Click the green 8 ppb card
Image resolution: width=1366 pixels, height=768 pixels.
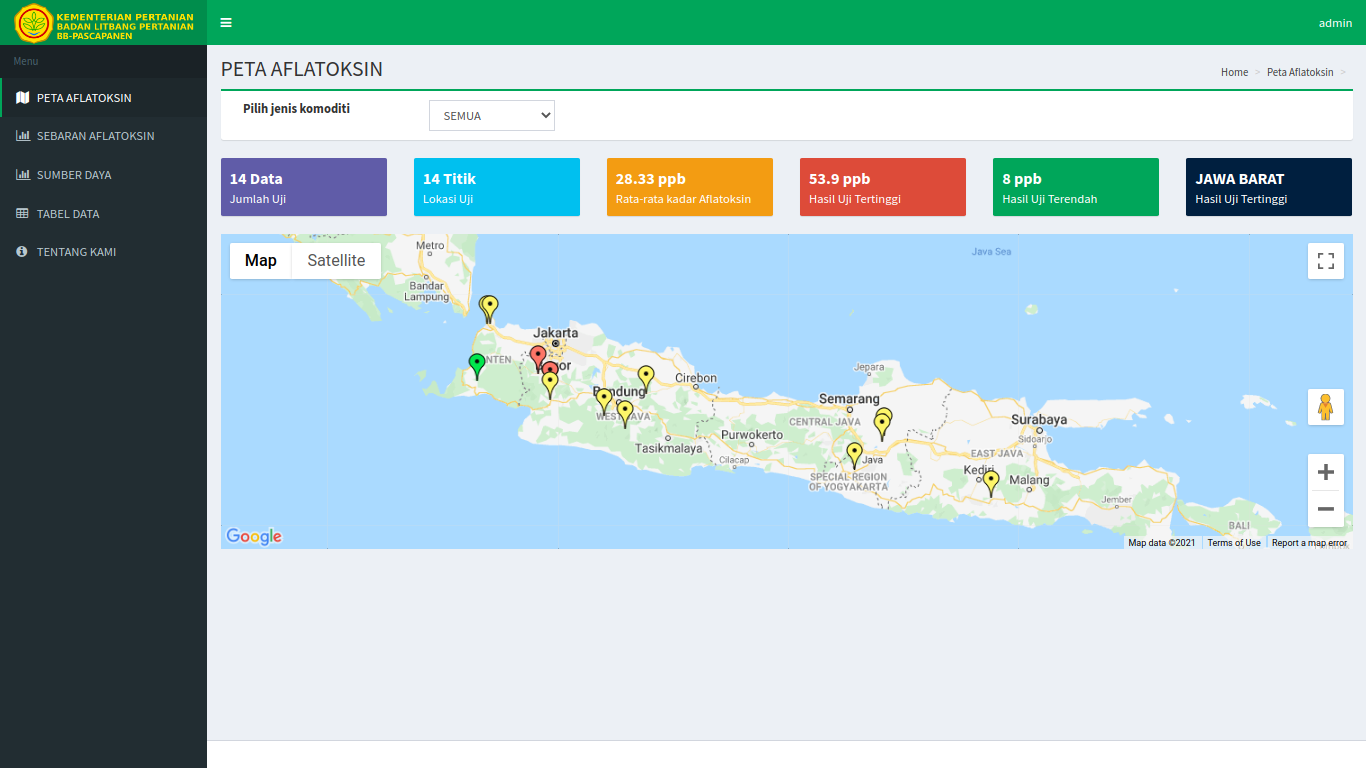tap(1076, 187)
